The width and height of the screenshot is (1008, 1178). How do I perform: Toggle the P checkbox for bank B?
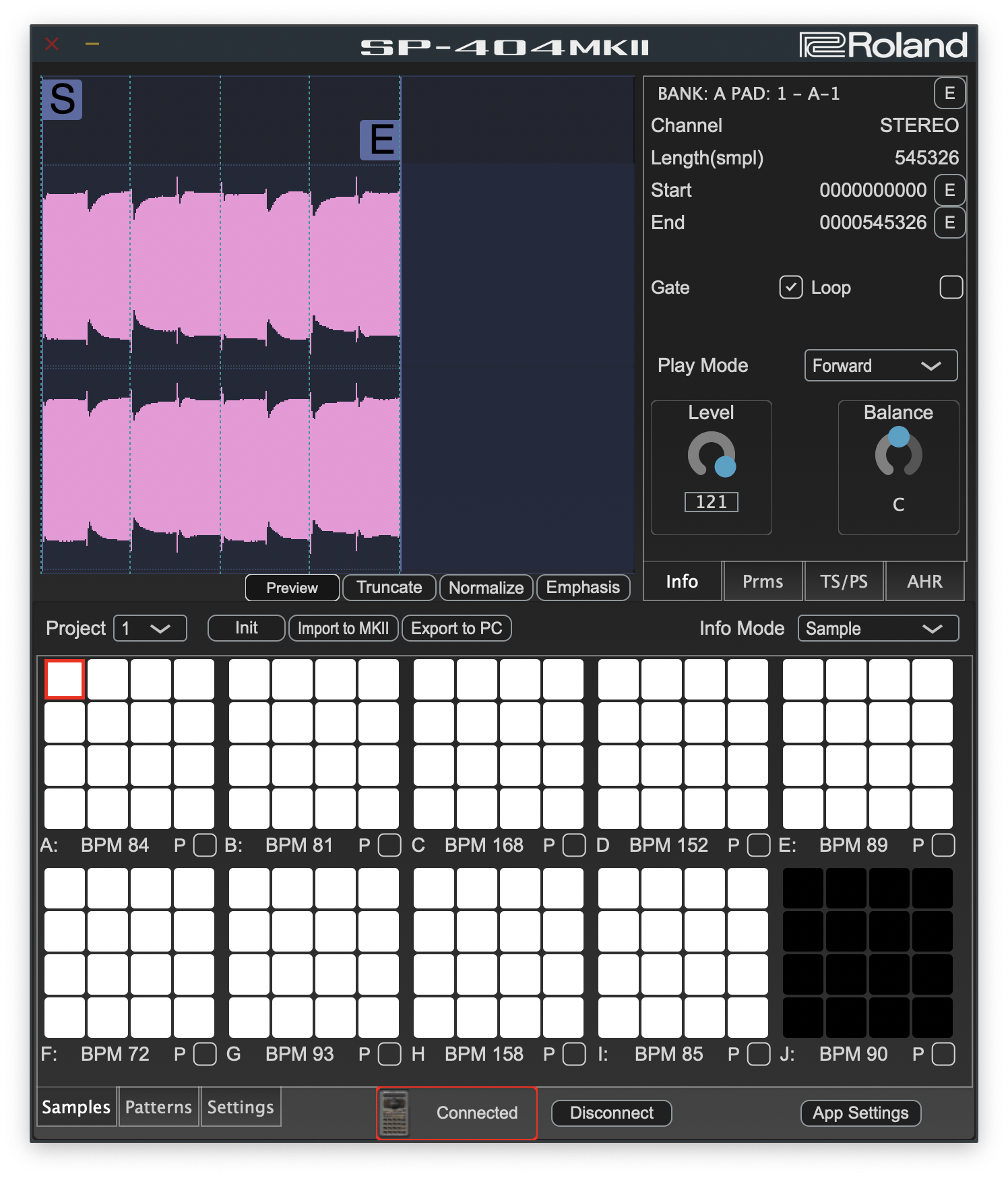click(389, 845)
